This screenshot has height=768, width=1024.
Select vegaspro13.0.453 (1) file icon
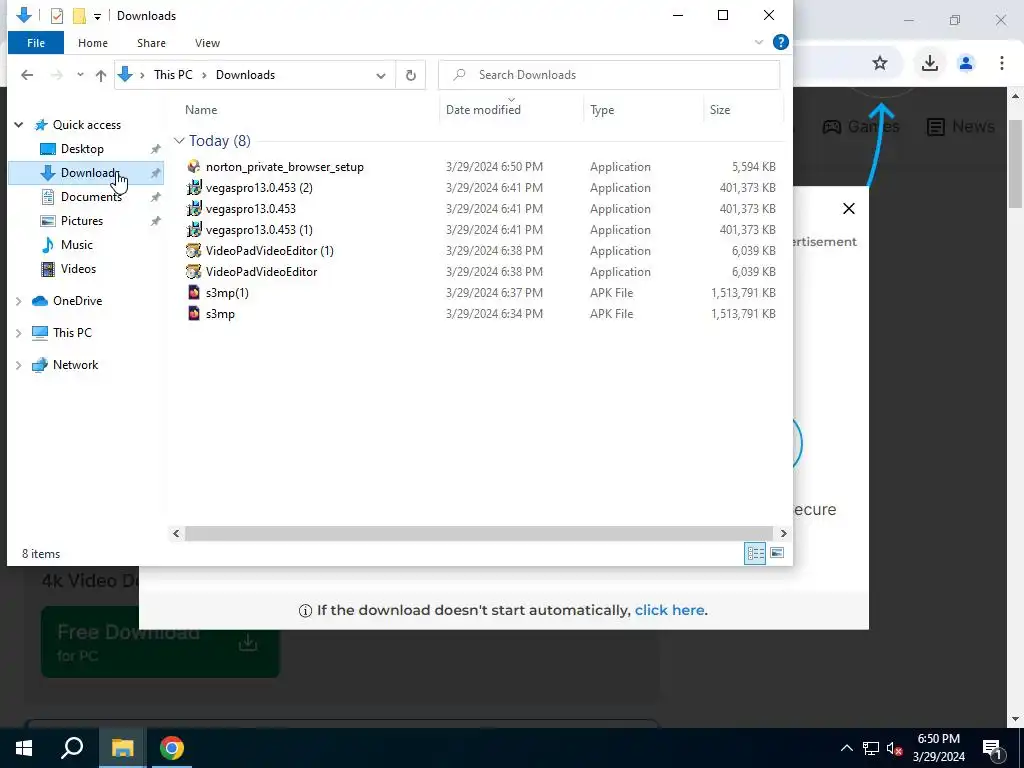click(x=194, y=230)
